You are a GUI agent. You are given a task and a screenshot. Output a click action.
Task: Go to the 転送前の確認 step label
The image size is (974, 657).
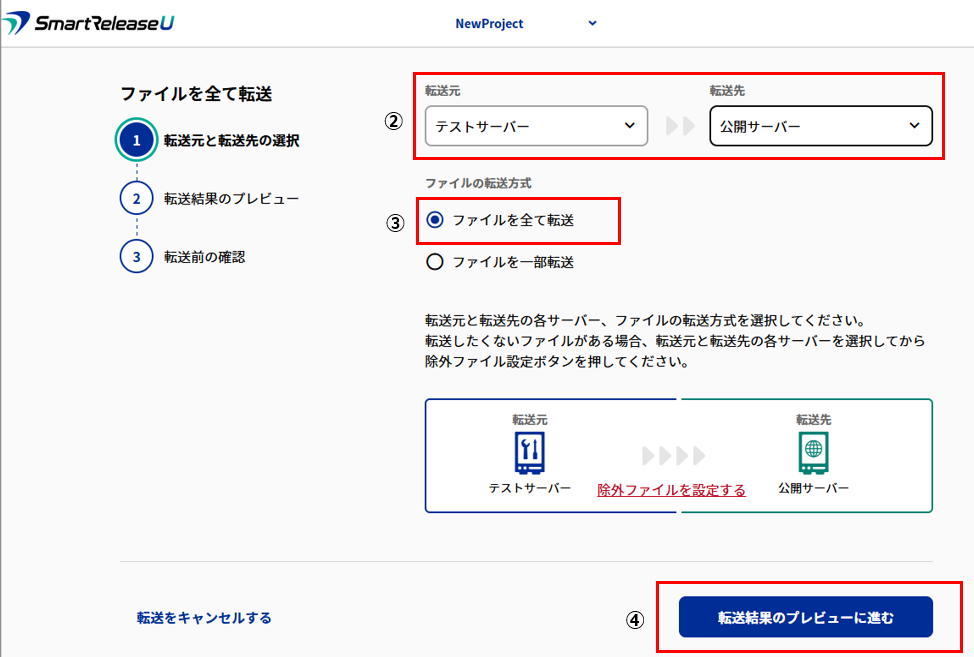pyautogui.click(x=204, y=257)
